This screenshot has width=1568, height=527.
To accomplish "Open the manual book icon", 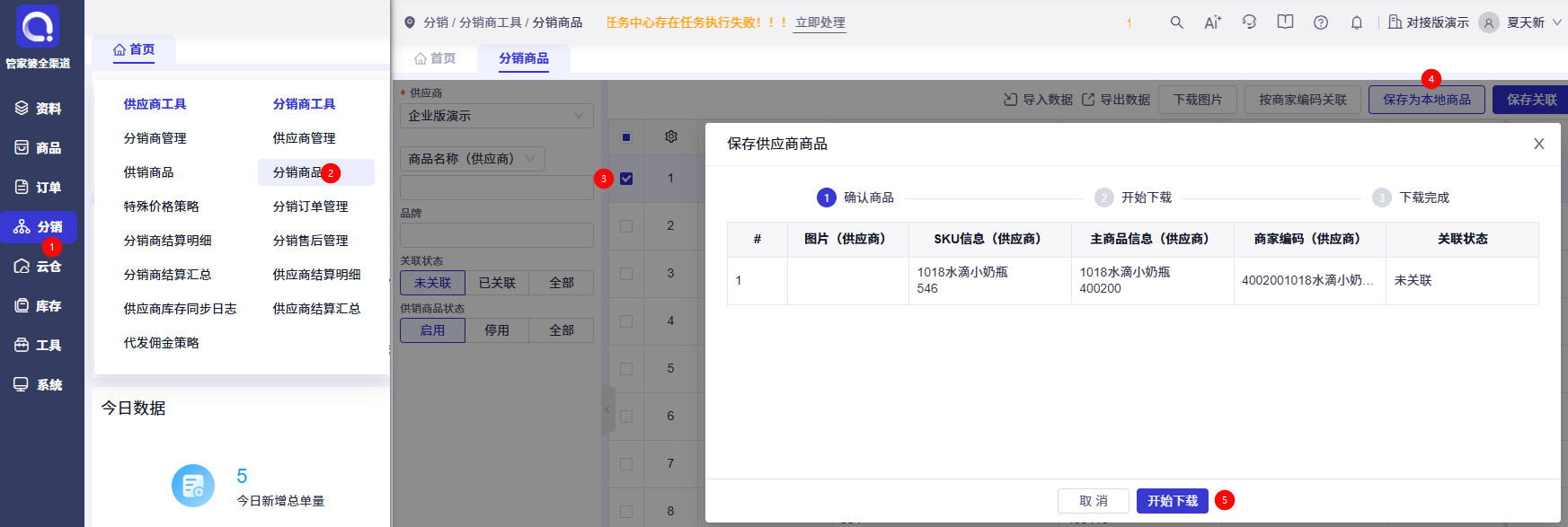I will [x=1285, y=22].
